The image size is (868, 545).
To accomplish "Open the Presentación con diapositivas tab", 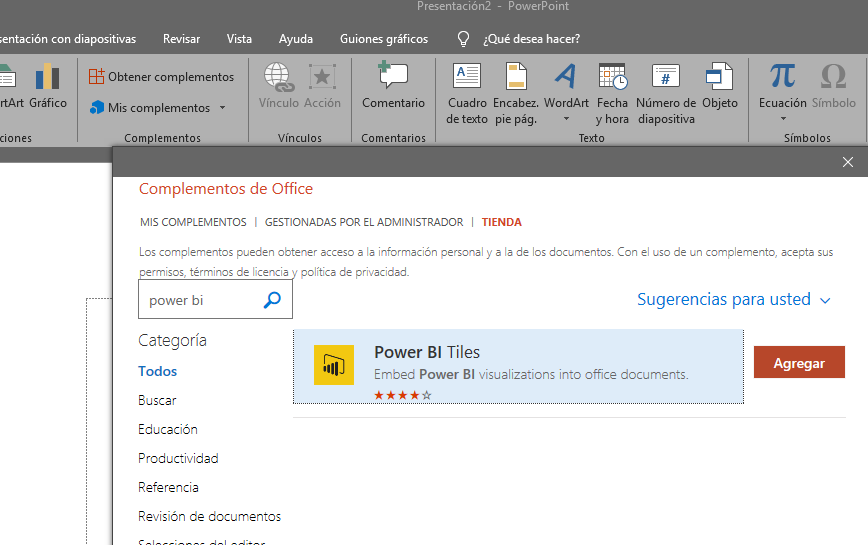I will click(x=68, y=39).
